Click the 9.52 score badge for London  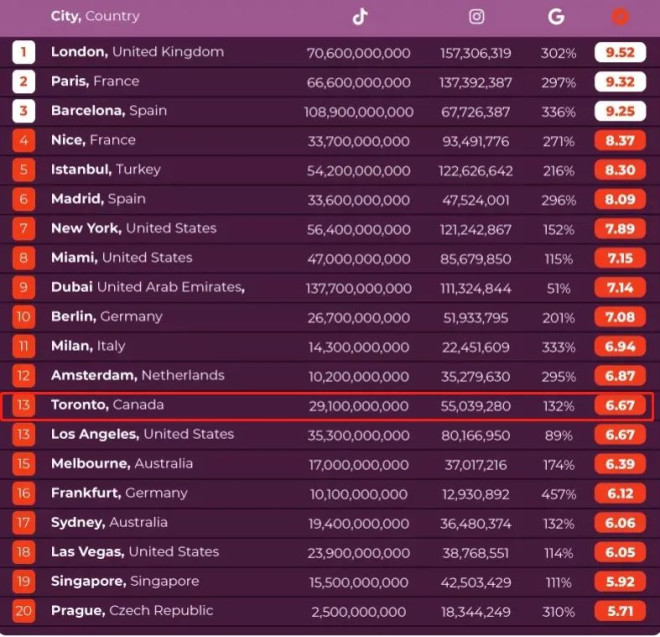(x=620, y=52)
